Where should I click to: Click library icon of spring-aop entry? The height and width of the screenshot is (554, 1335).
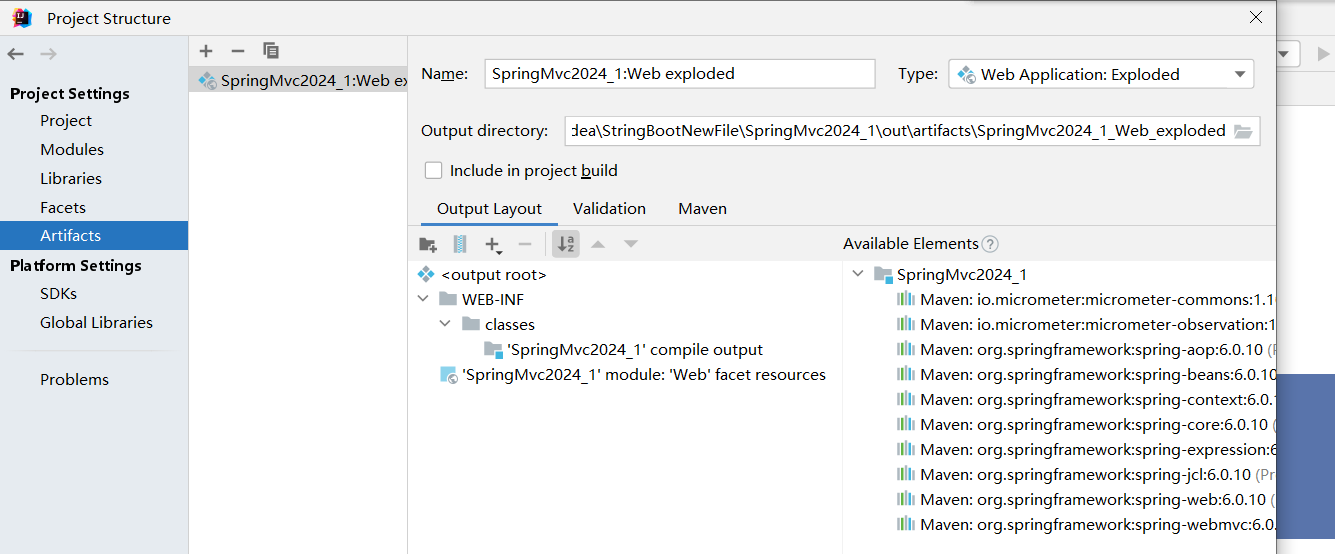tap(906, 350)
